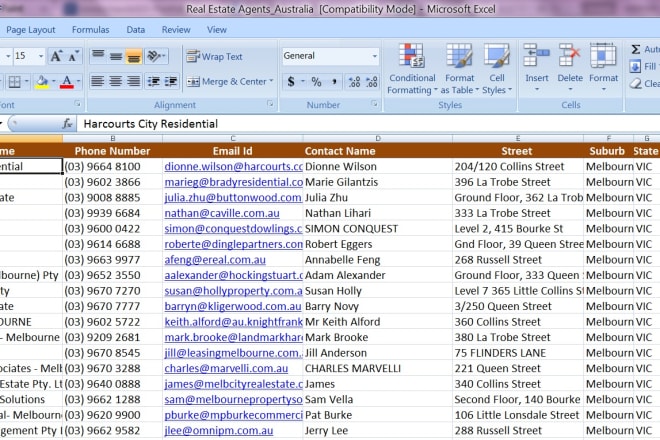This screenshot has width=660, height=440.
Task: Expand the Delete dropdown arrow
Action: (570, 89)
